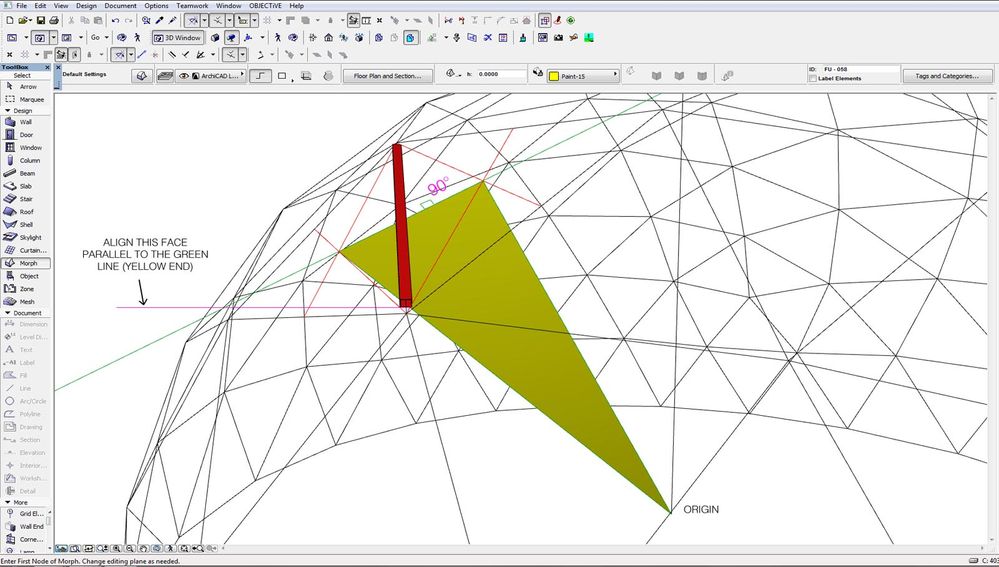Open Tags and Categories settings
This screenshot has width=999, height=567.
946,75
